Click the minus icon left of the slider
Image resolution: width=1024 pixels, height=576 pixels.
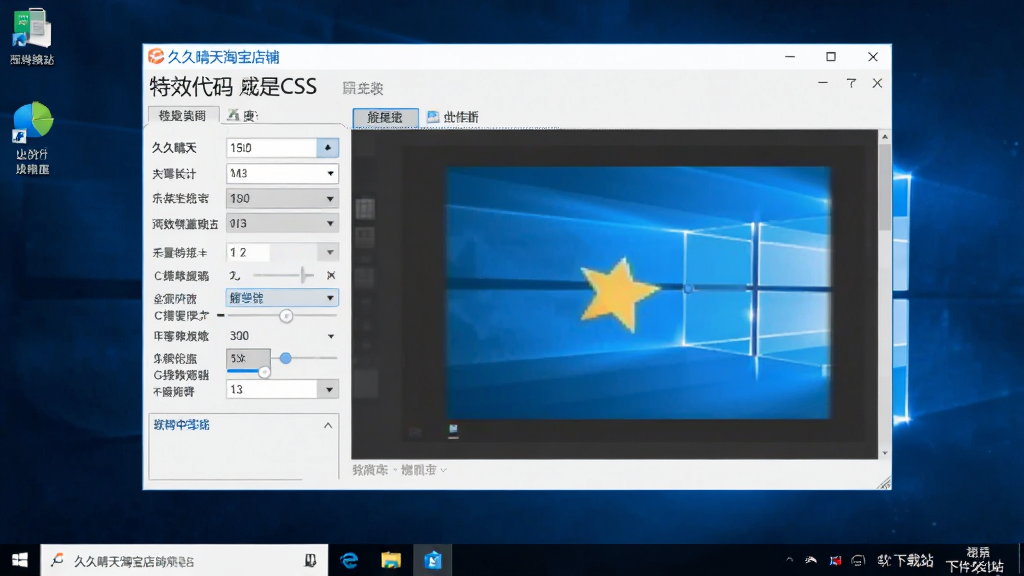click(221, 315)
